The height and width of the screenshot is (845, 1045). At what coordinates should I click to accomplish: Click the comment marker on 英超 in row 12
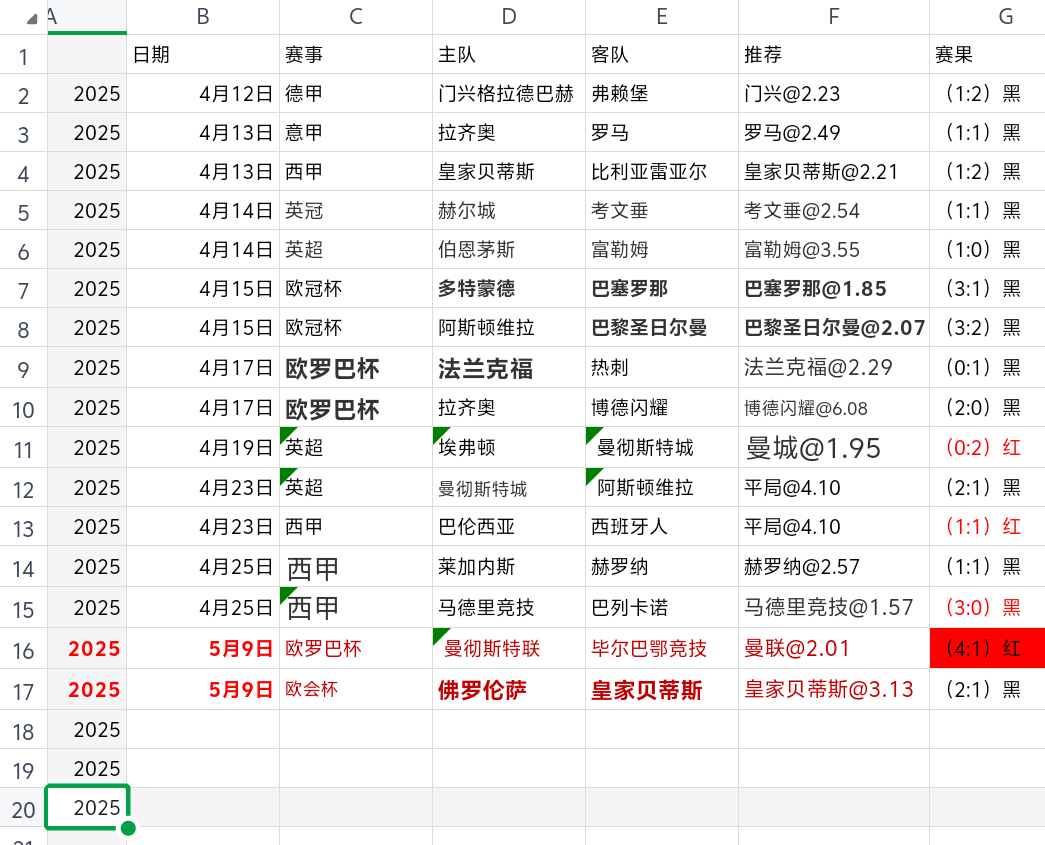tap(286, 474)
